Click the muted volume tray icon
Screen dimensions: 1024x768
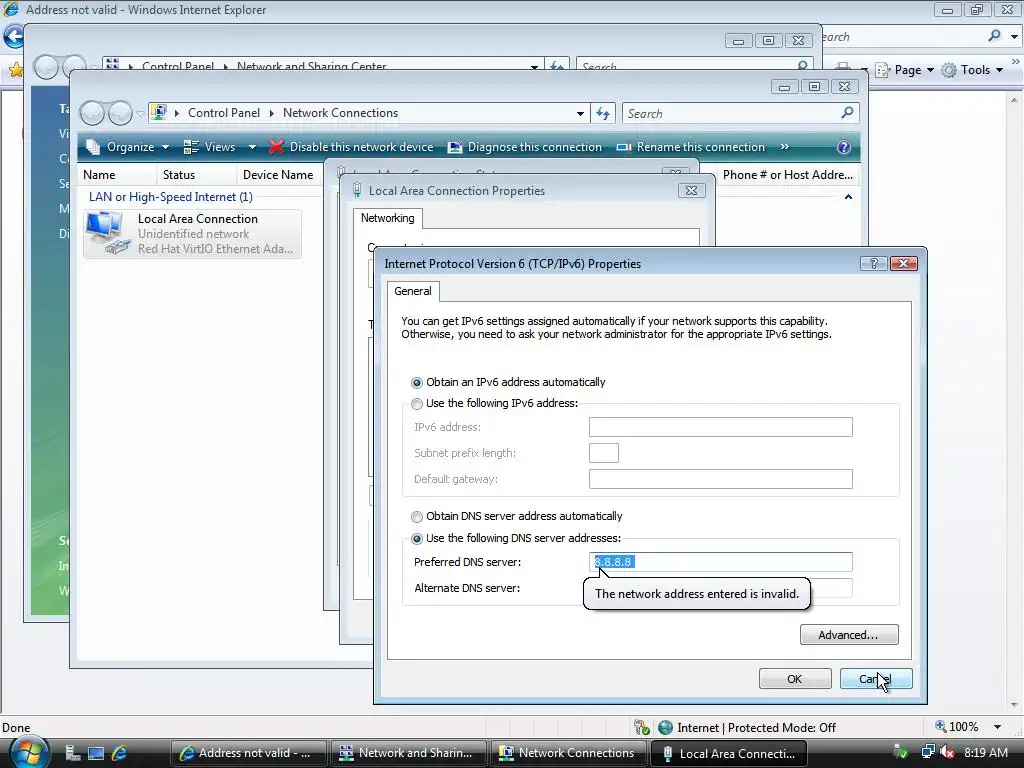[x=947, y=752]
